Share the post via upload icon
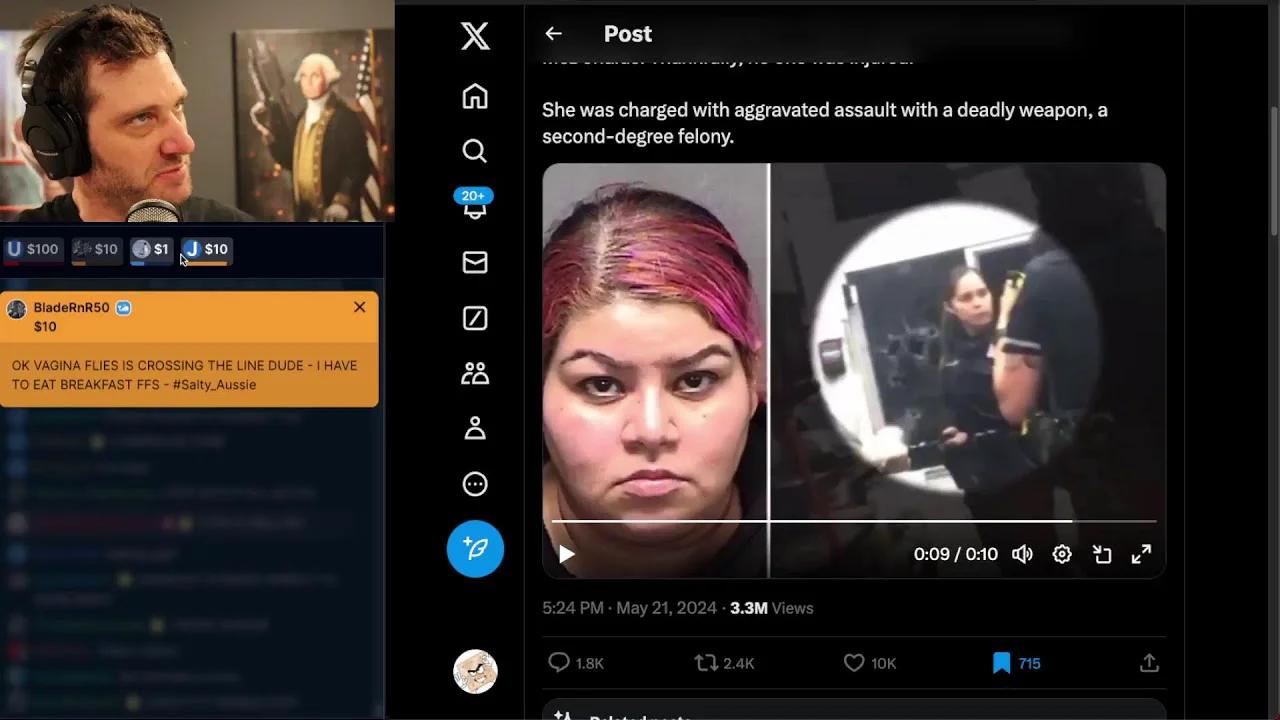Screen dimensions: 1280x720 coord(1149,663)
